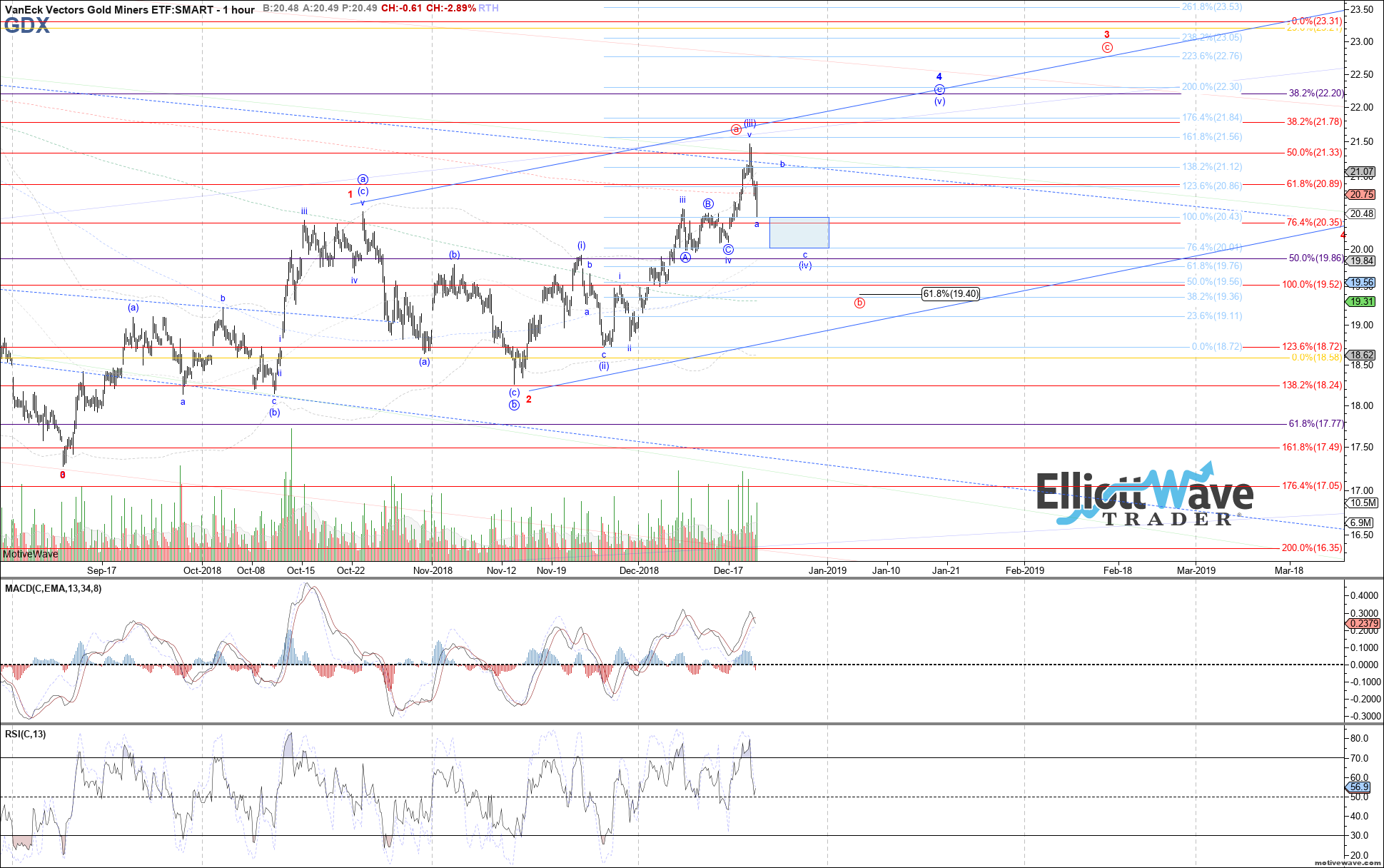Click the Jan-2019 date axis label
The width and height of the screenshot is (1384, 868).
click(827, 570)
